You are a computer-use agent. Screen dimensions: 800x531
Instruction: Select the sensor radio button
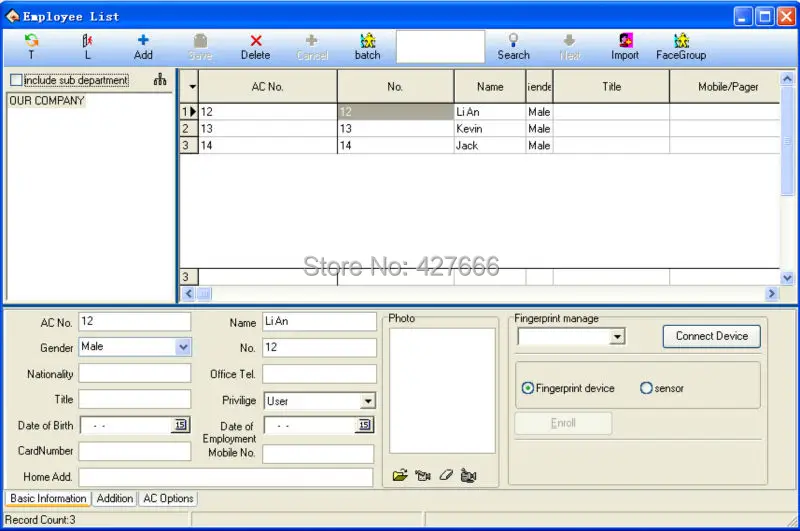646,388
